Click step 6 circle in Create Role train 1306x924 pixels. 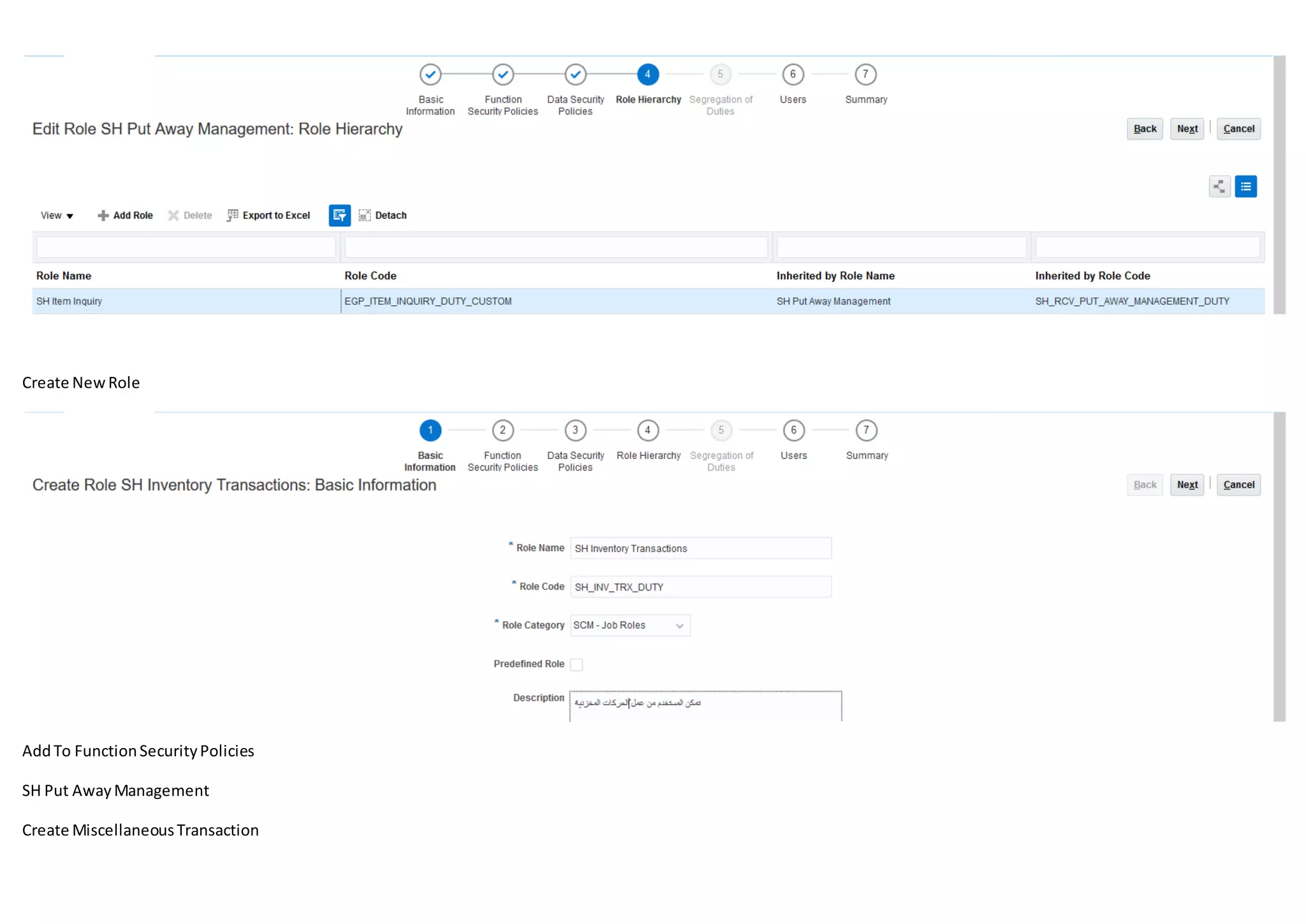794,430
